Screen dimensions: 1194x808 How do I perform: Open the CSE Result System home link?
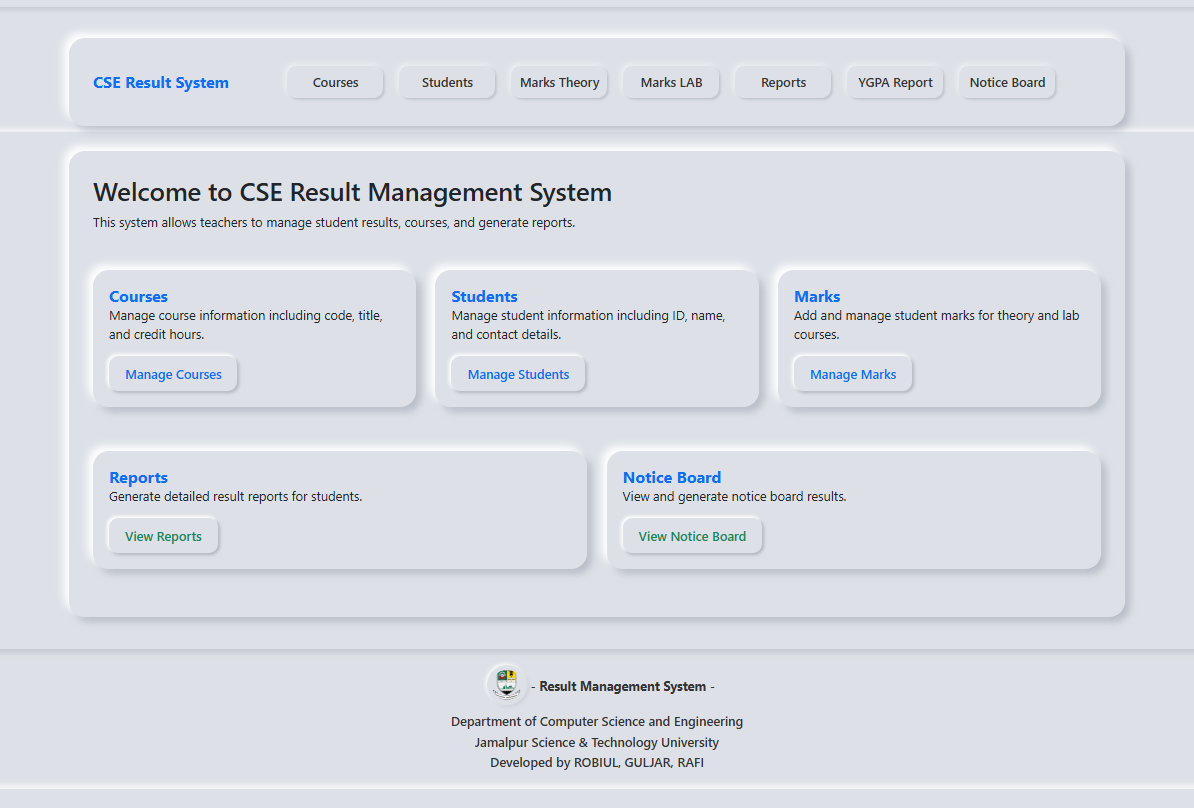coord(161,83)
